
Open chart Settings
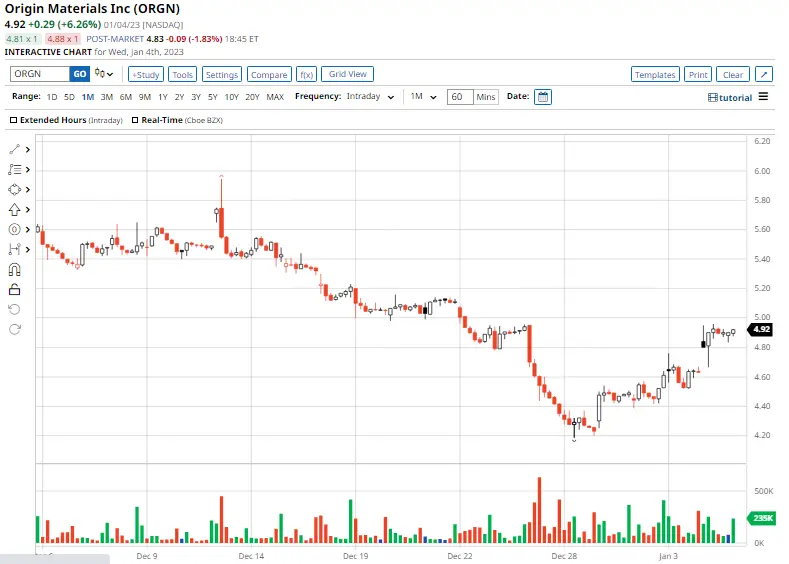click(222, 74)
